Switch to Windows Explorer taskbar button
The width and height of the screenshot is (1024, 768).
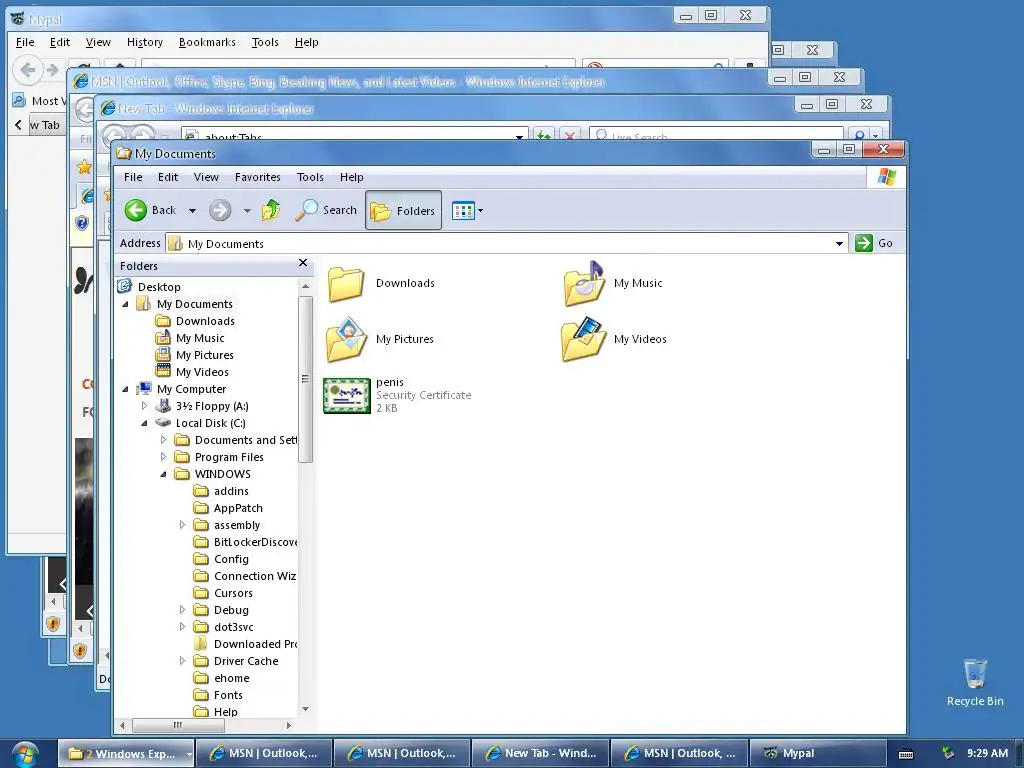pos(125,754)
